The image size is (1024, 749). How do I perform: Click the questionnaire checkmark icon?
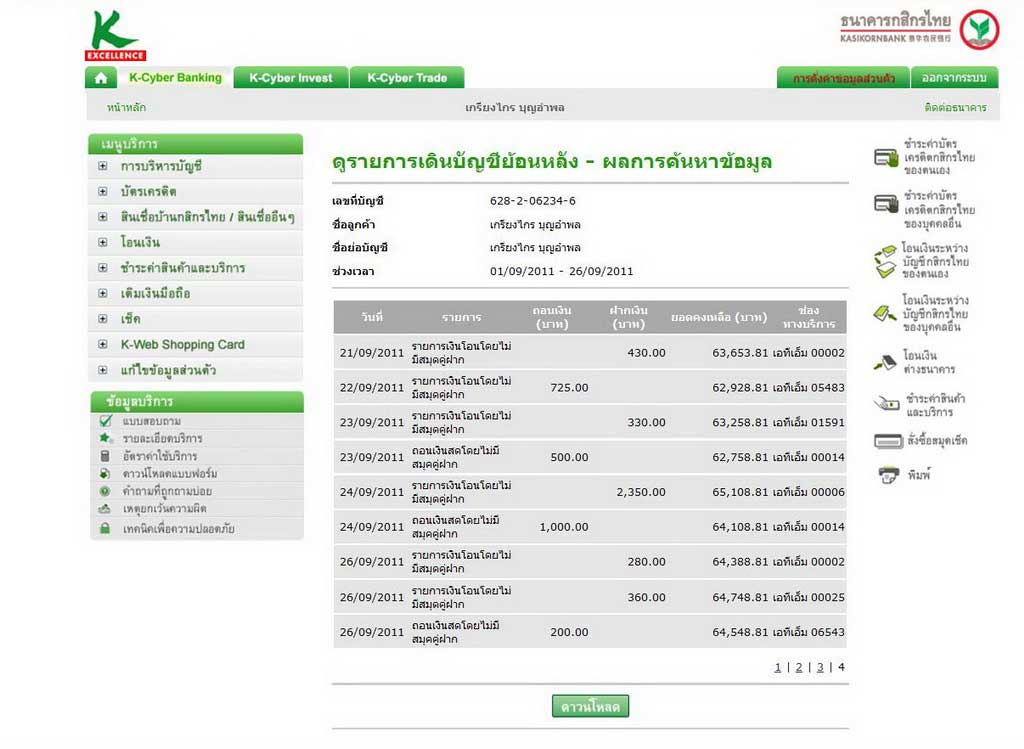click(105, 421)
